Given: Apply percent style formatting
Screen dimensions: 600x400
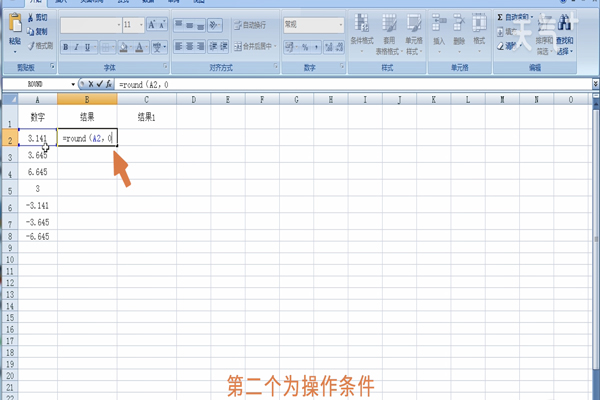Looking at the screenshot, I should click(x=305, y=47).
